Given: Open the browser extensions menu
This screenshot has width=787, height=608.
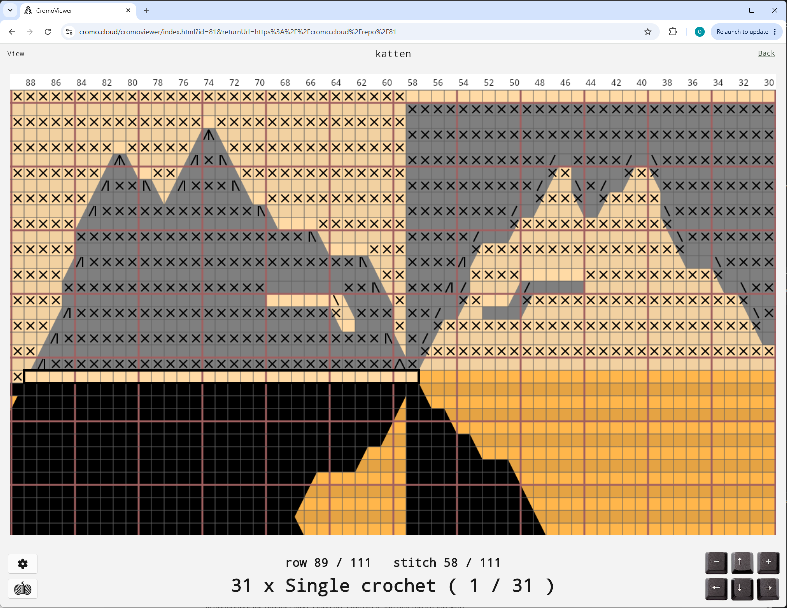Looking at the screenshot, I should click(673, 32).
